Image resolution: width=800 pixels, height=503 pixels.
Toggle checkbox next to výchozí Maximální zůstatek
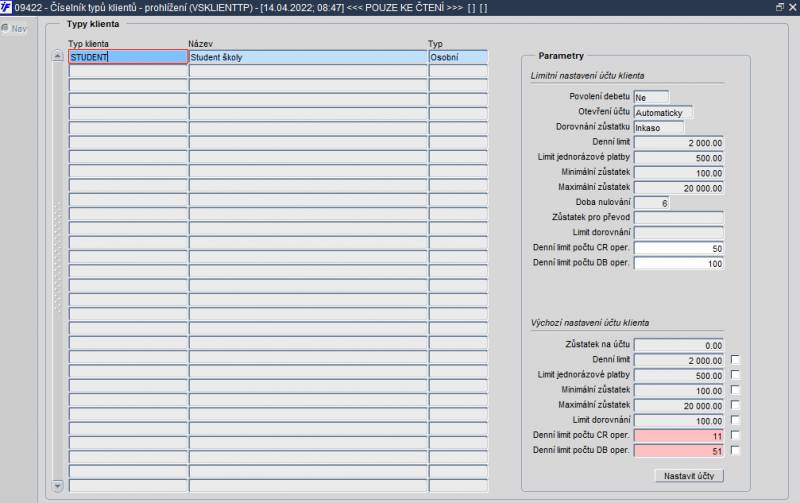click(735, 405)
